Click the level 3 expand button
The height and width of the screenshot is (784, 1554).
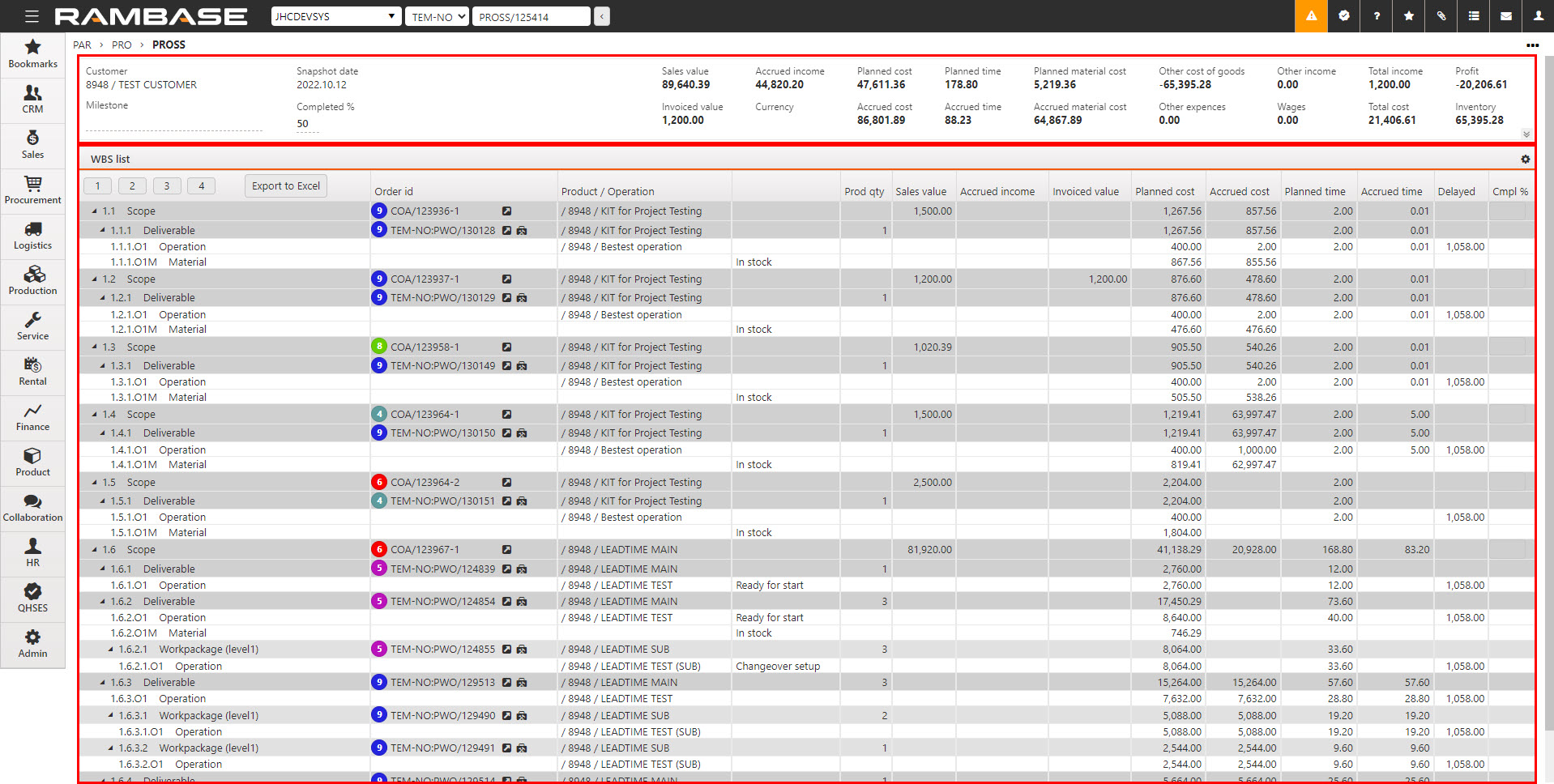(167, 186)
